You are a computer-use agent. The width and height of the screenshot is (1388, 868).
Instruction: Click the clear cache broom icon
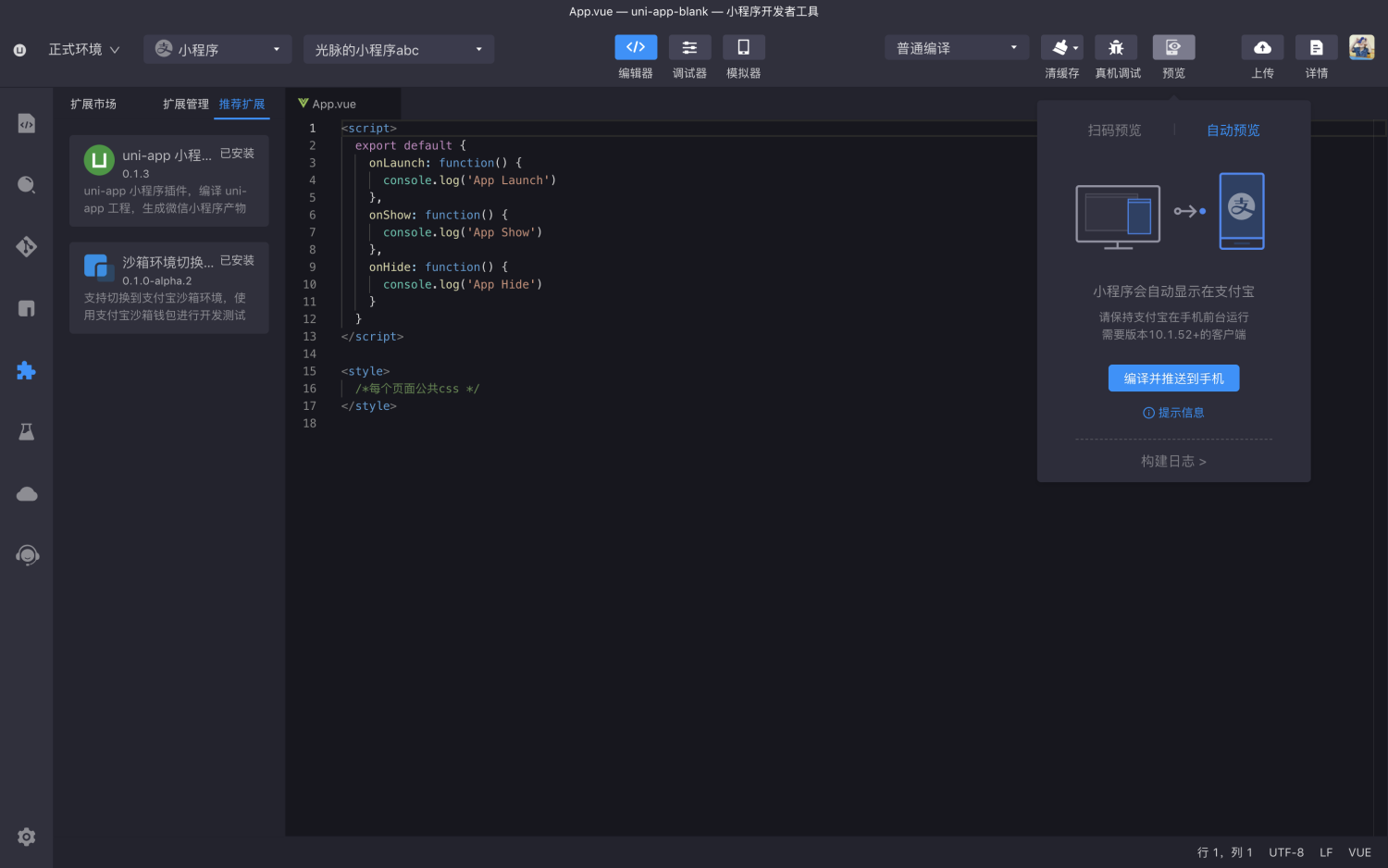coord(1061,47)
